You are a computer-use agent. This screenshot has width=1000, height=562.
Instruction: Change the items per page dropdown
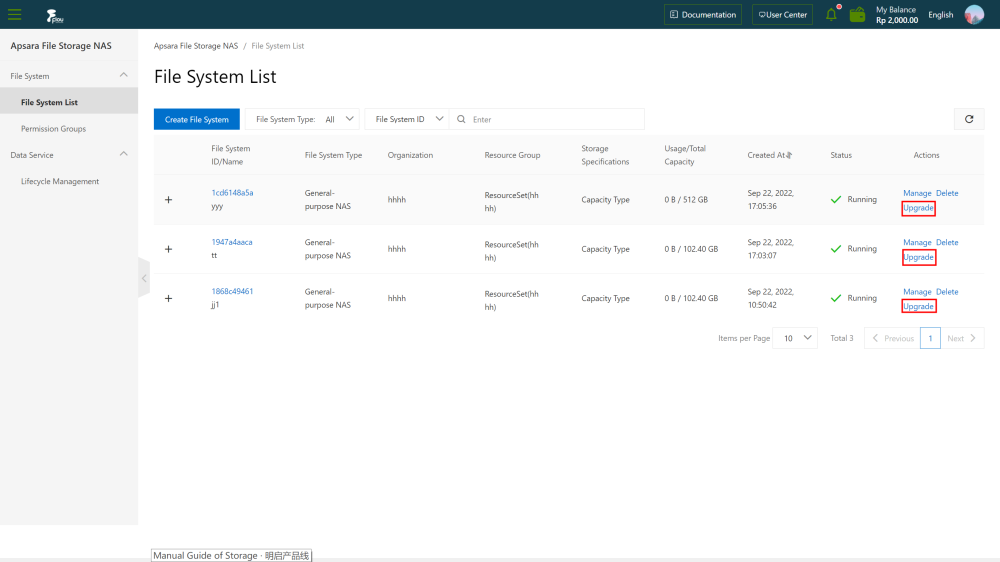[797, 338]
